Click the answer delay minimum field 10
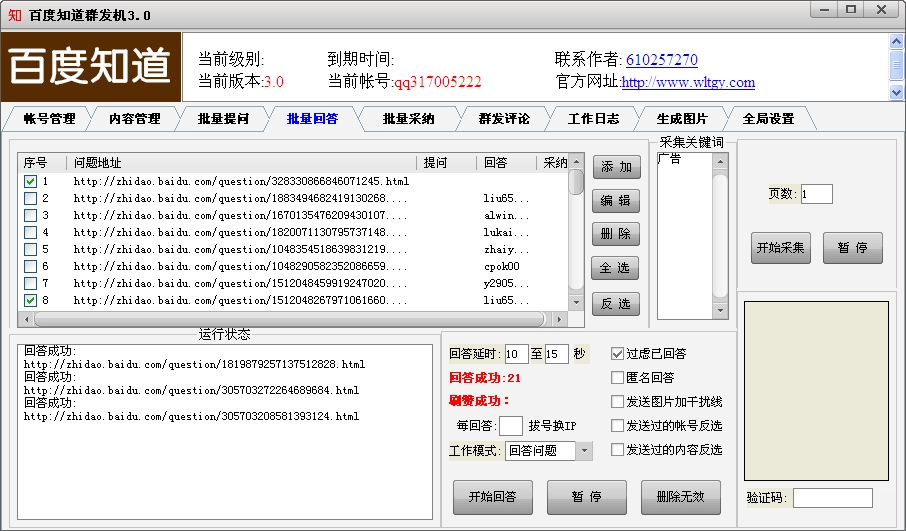 (x=516, y=354)
